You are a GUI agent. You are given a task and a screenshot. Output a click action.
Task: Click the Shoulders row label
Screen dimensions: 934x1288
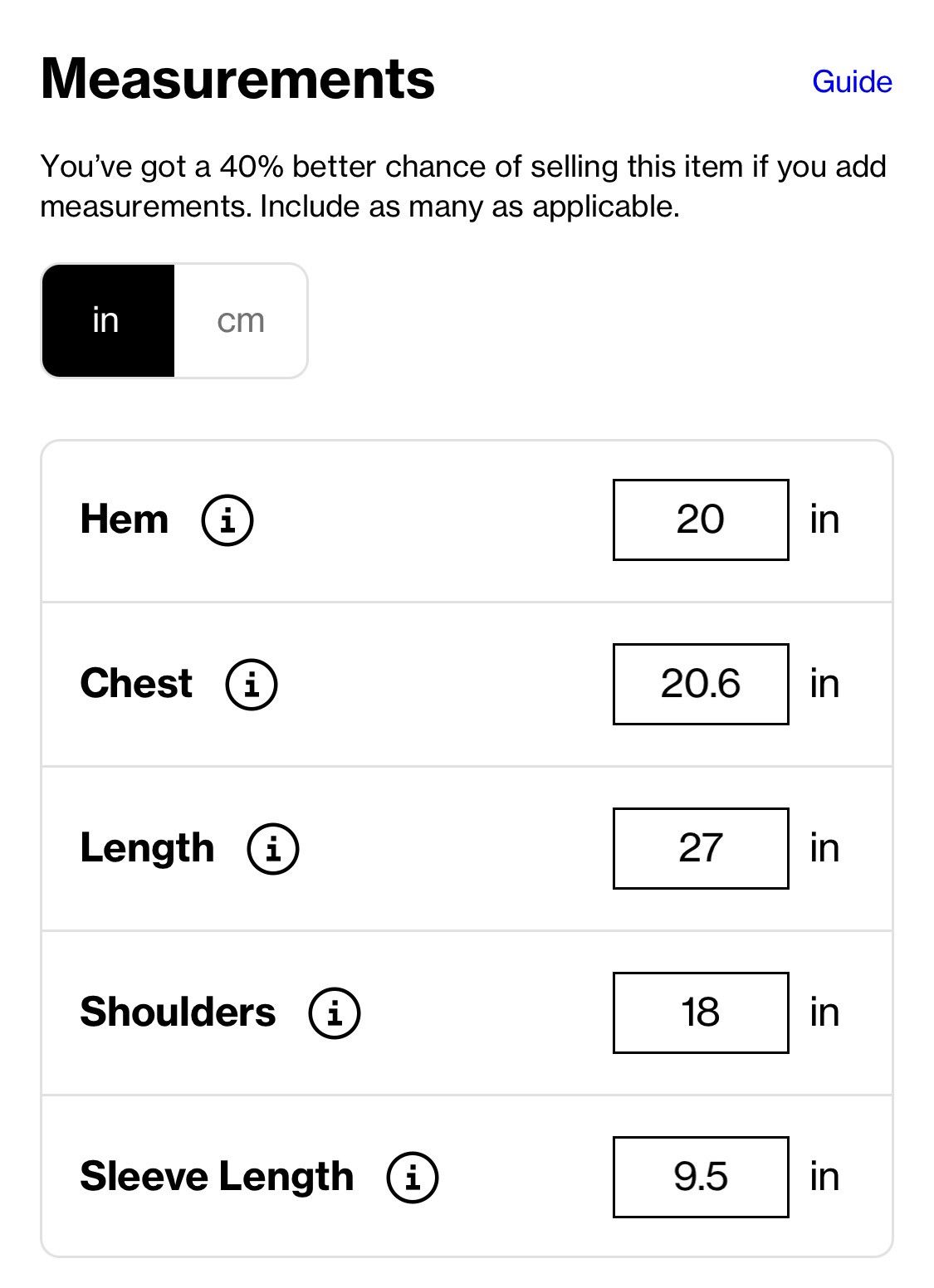[178, 1012]
